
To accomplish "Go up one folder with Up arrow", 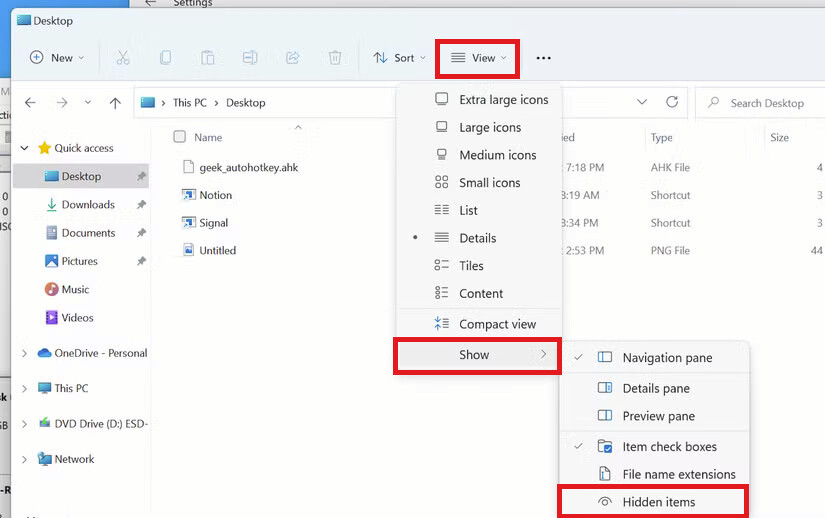I will point(115,103).
